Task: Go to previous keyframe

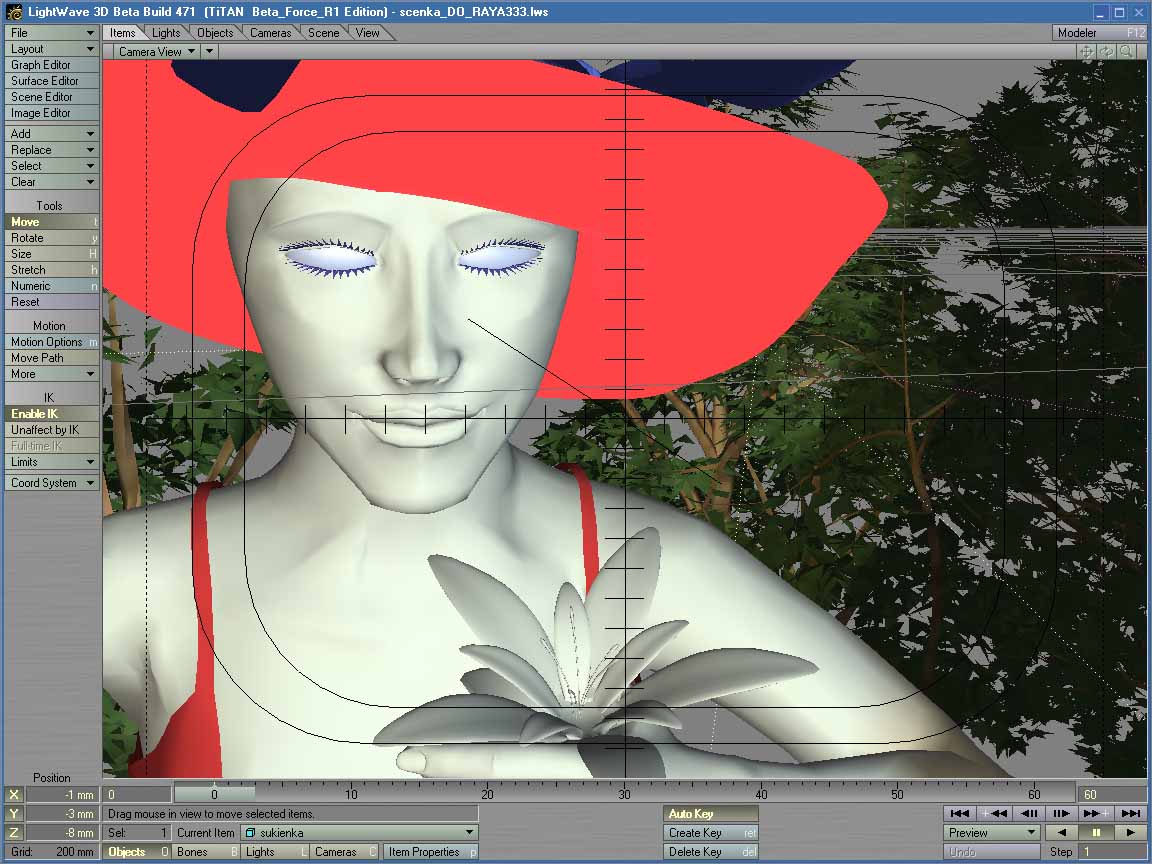Action: tap(994, 813)
